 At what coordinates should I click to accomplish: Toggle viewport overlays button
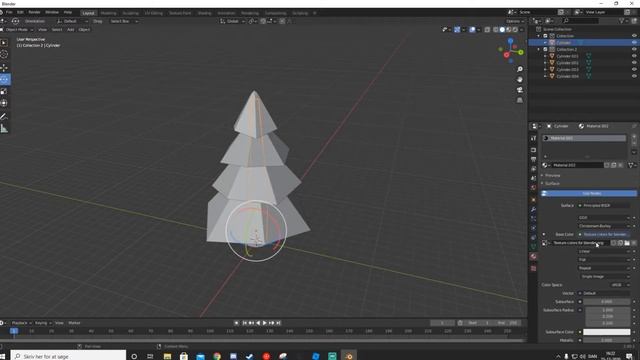click(472, 30)
